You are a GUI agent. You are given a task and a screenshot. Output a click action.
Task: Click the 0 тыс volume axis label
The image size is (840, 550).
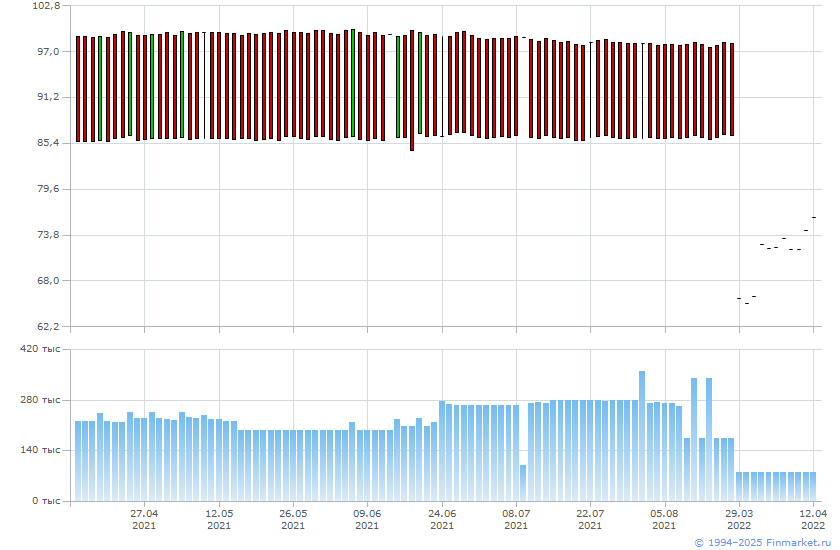click(x=47, y=501)
